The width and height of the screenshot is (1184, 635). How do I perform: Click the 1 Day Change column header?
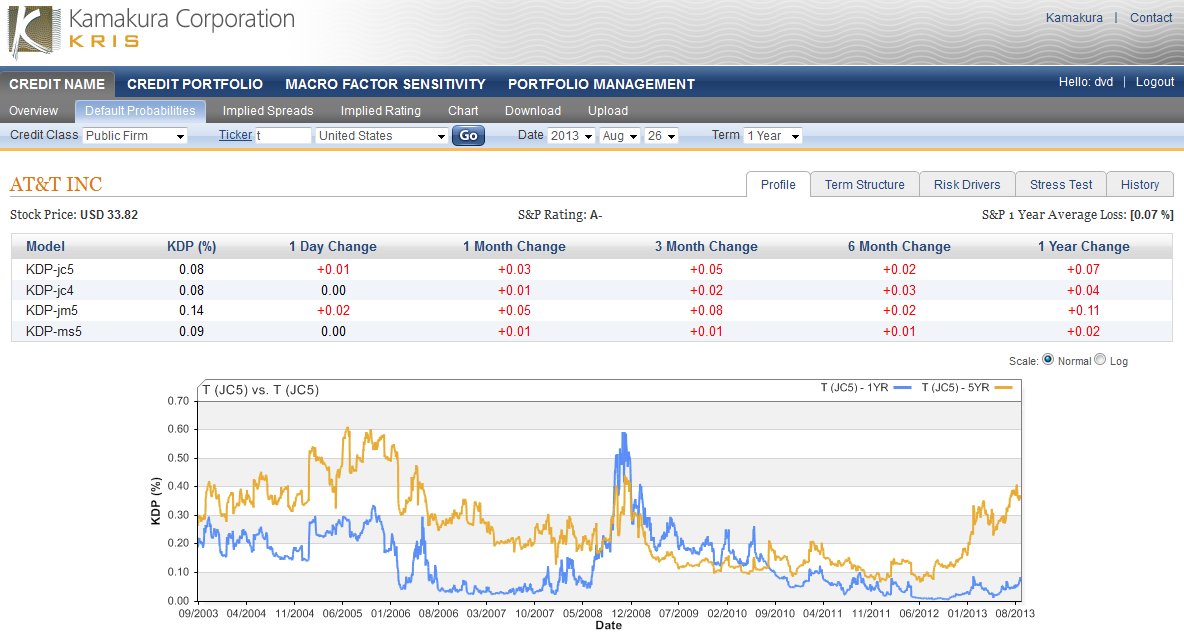coord(333,246)
